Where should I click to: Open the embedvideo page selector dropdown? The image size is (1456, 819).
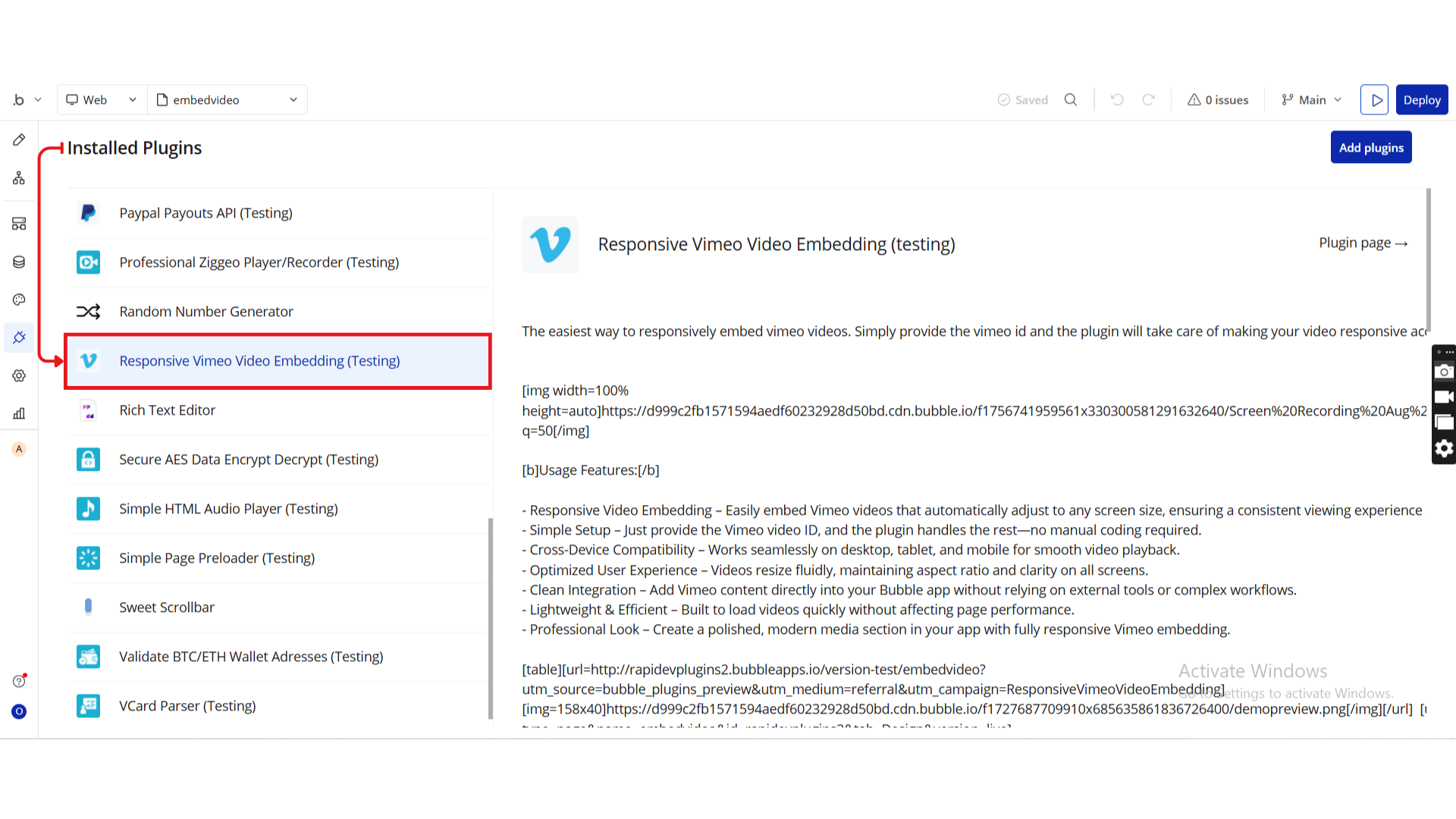coord(227,100)
